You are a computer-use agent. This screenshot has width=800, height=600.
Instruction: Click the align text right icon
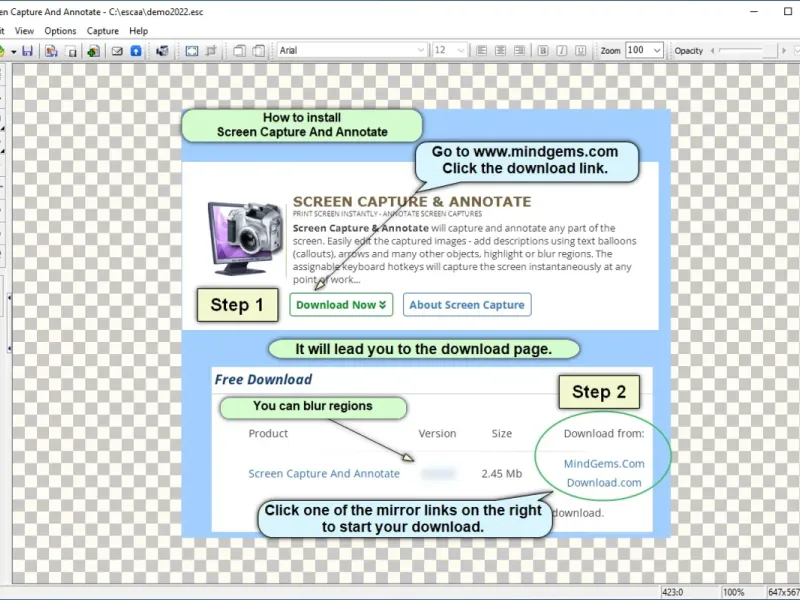coord(519,51)
